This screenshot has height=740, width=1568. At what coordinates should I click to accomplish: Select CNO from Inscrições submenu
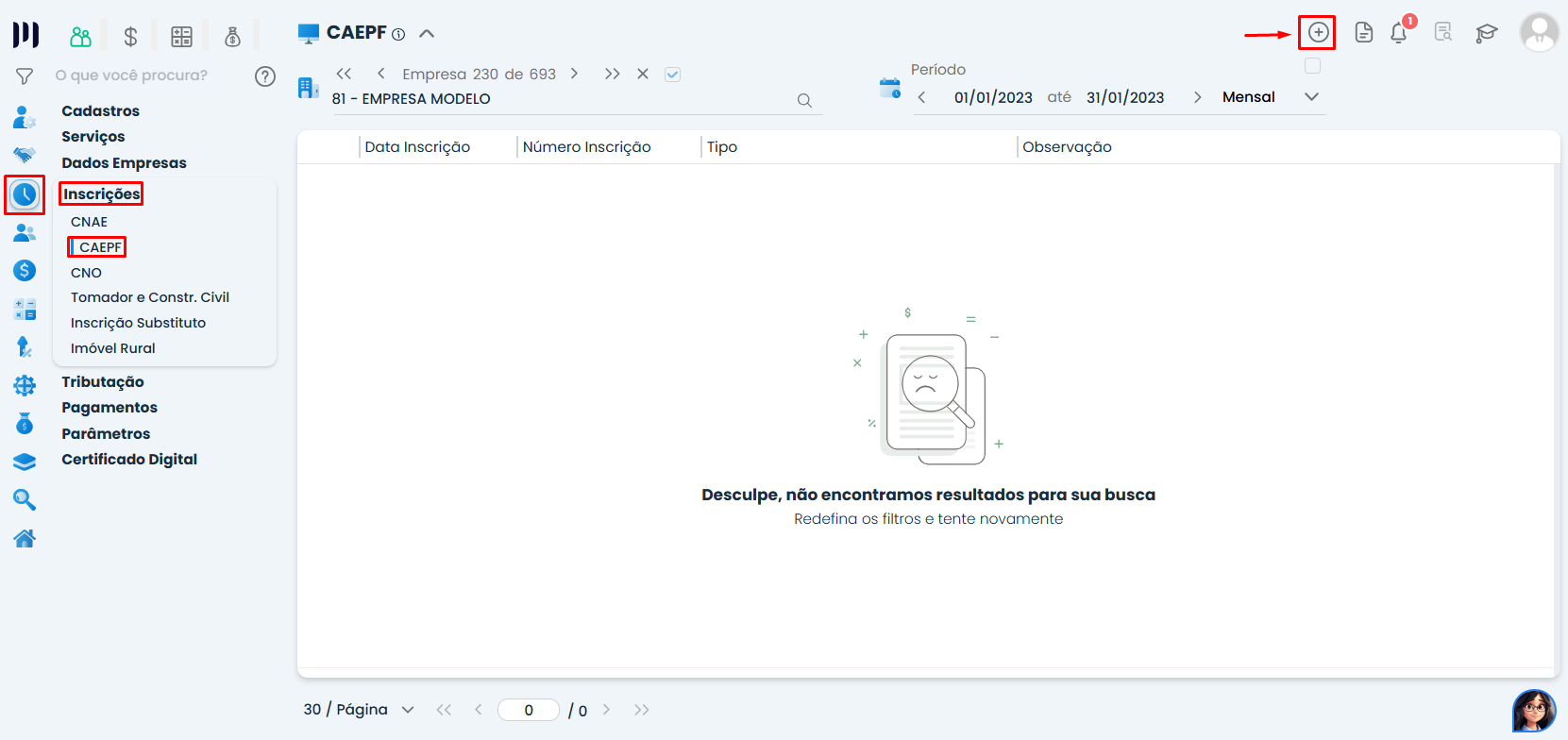(86, 273)
